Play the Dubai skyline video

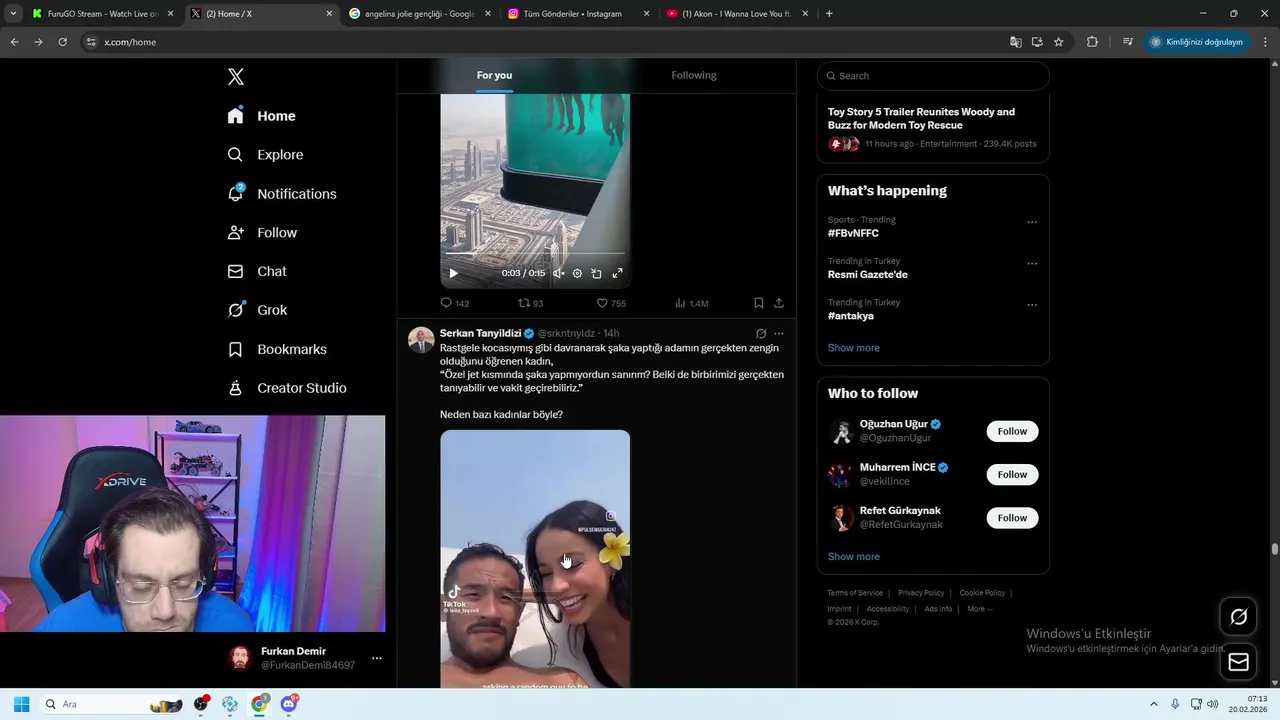[453, 273]
